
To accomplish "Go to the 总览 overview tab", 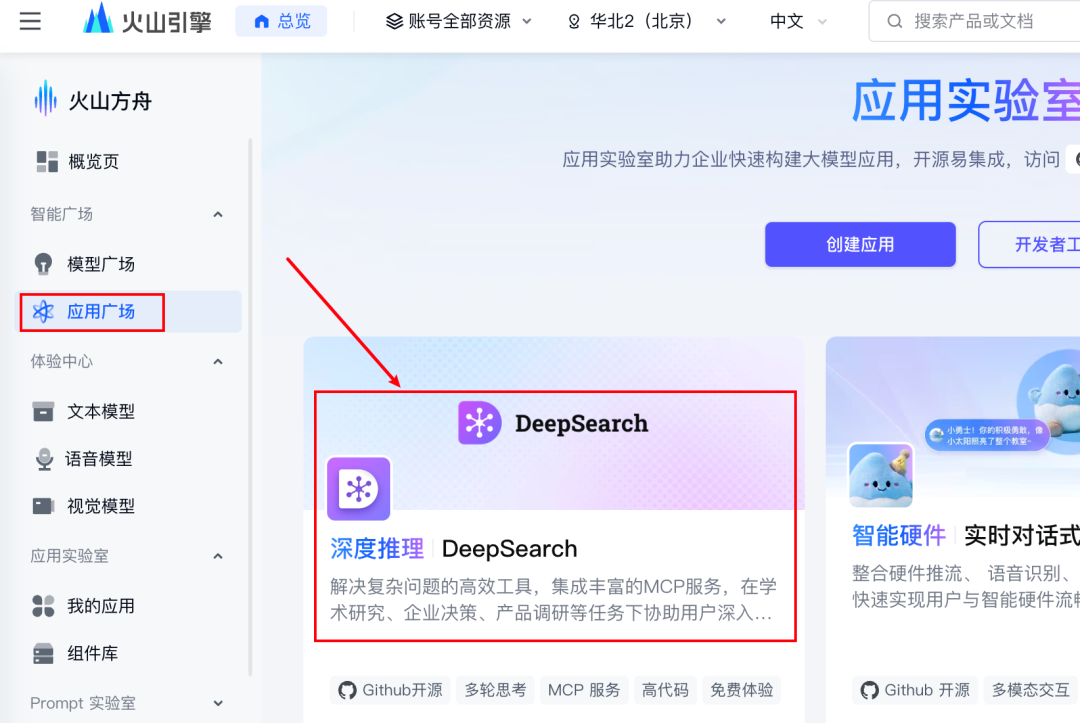I will click(281, 21).
